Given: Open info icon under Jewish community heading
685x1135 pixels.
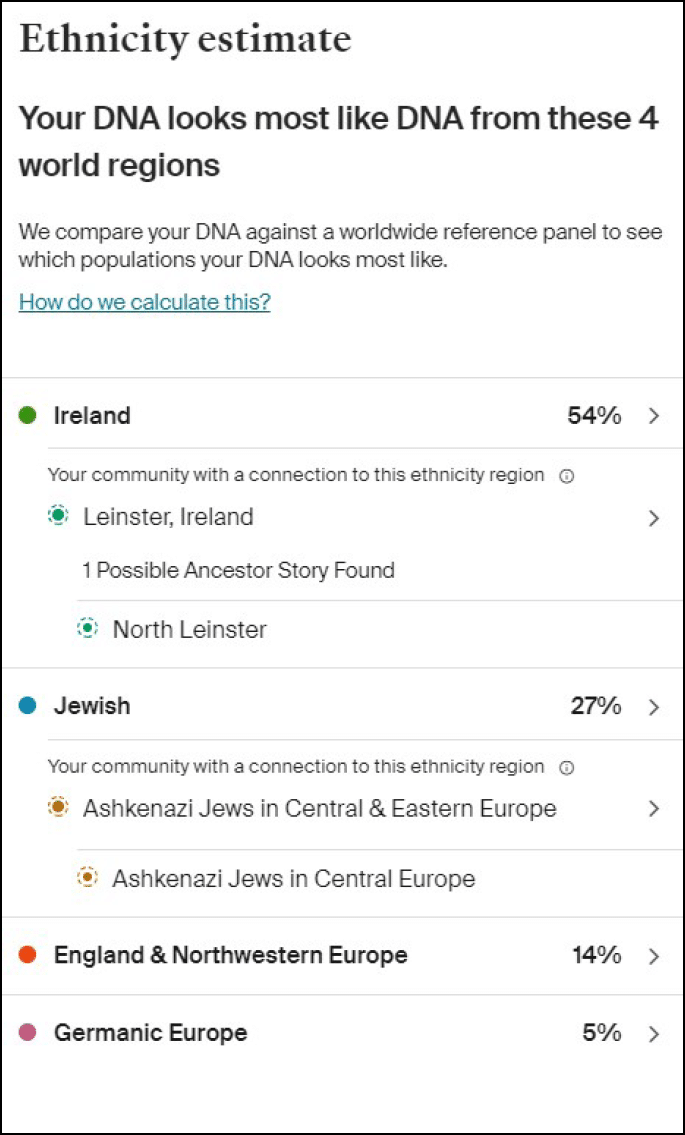Looking at the screenshot, I should (567, 767).
